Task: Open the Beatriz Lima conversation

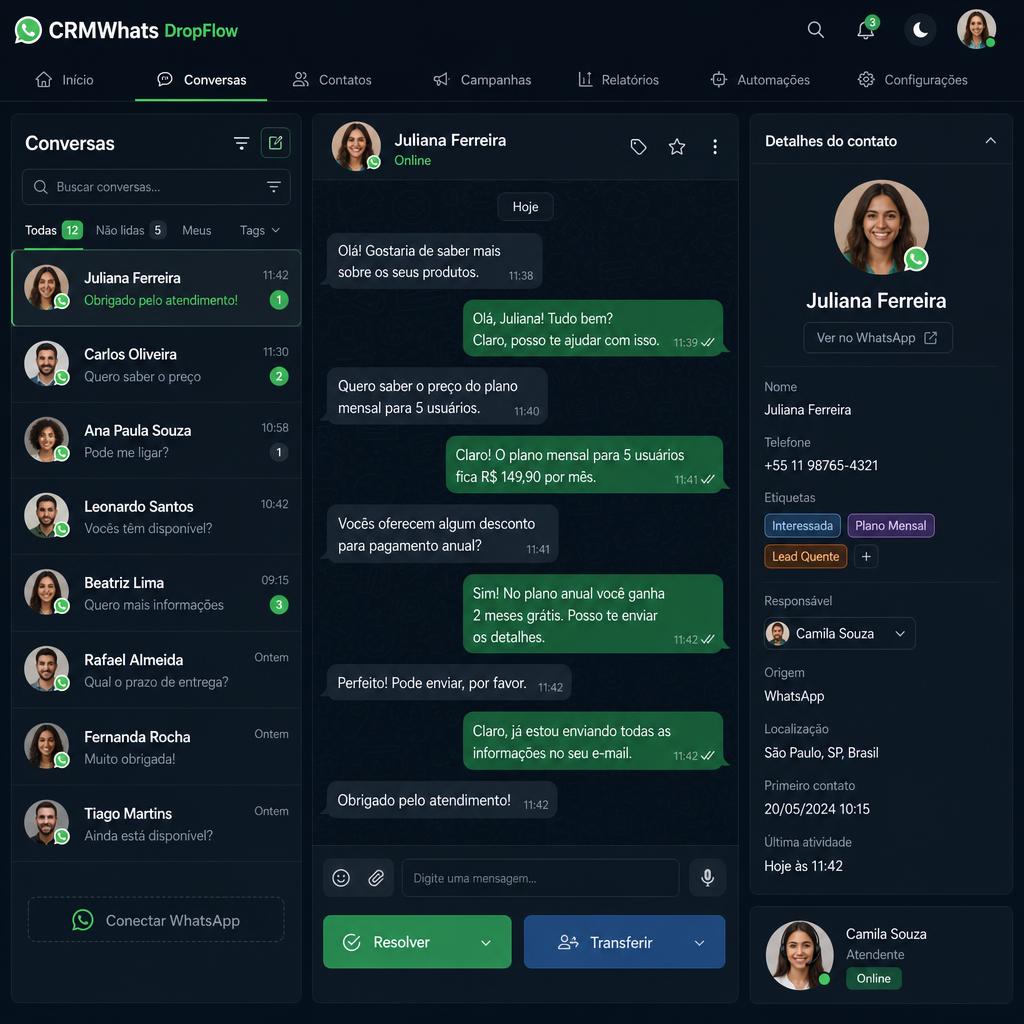Action: pos(156,593)
